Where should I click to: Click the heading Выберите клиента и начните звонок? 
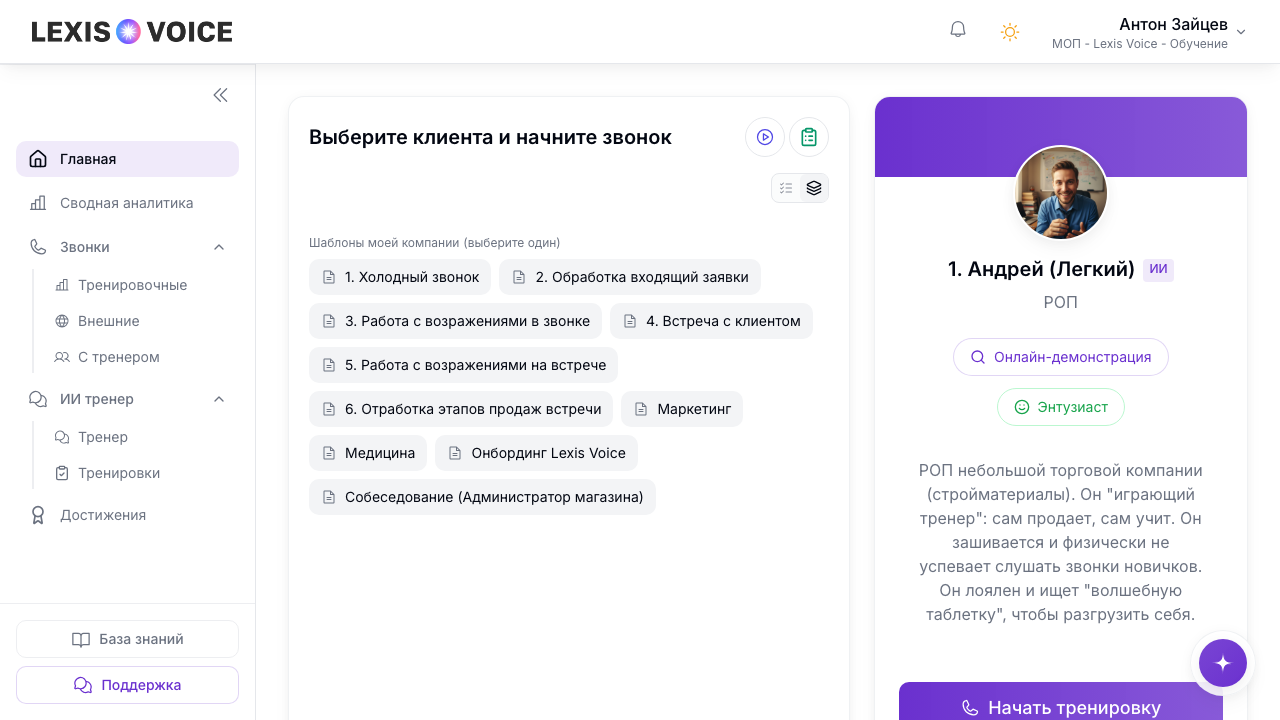tap(490, 137)
